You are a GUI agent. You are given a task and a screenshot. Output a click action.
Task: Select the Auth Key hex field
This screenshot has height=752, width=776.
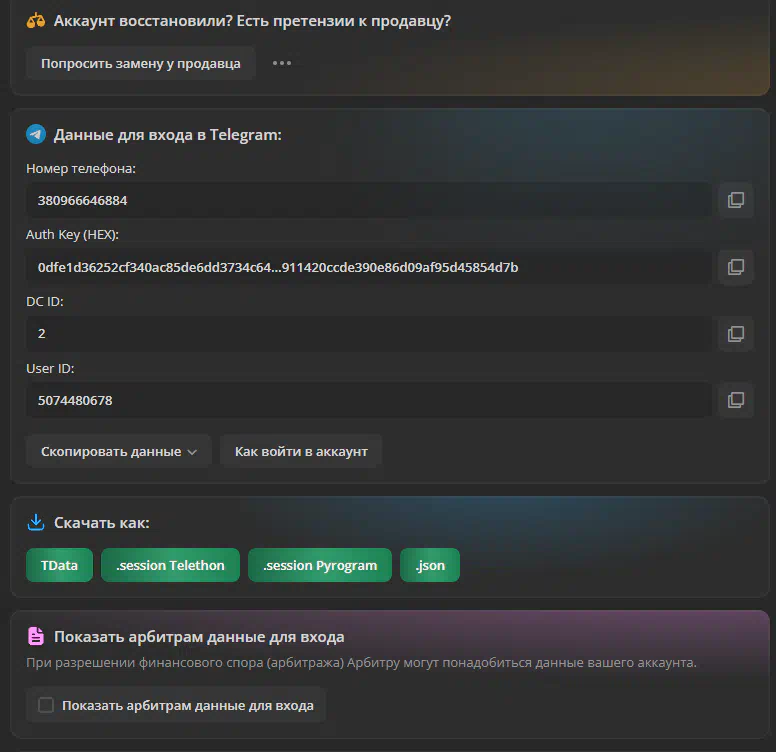click(x=369, y=267)
